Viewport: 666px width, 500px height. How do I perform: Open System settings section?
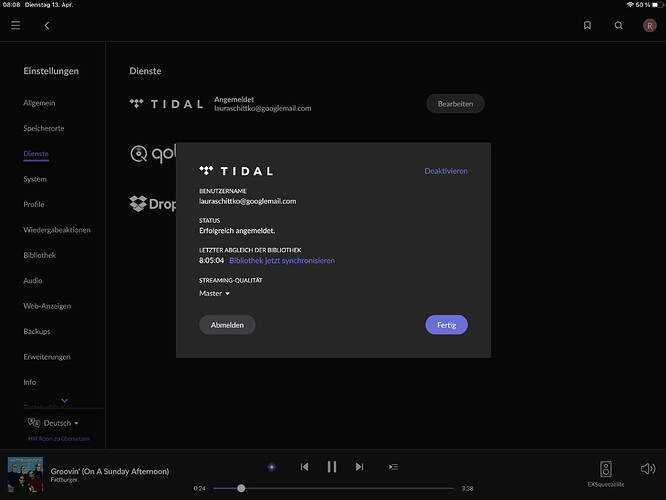click(x=35, y=179)
